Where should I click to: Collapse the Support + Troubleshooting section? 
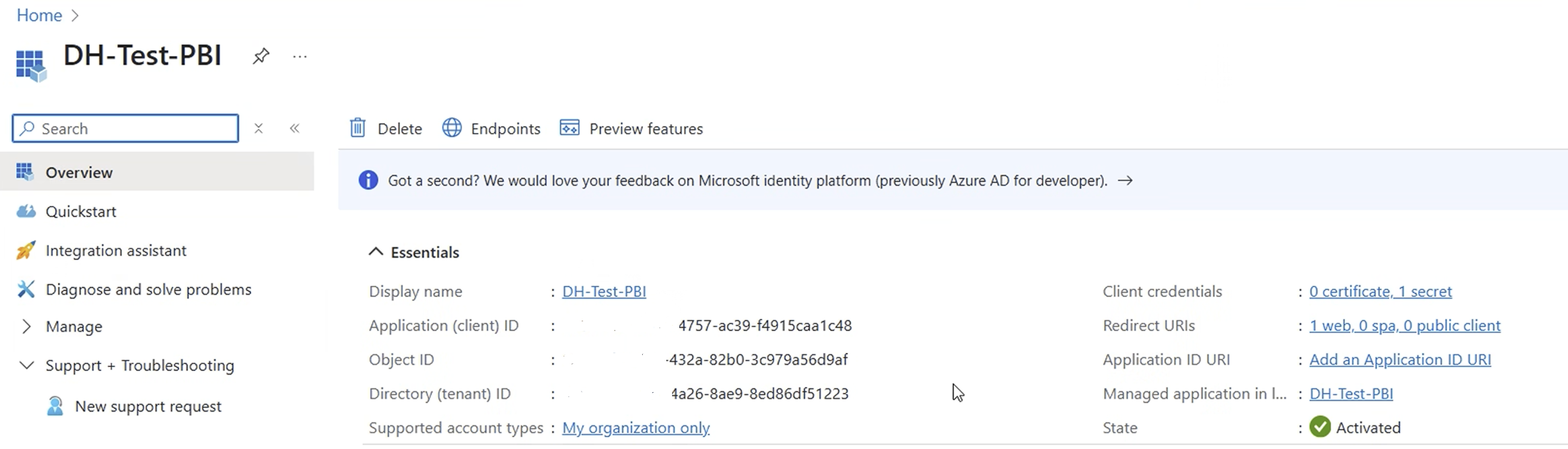(x=26, y=366)
